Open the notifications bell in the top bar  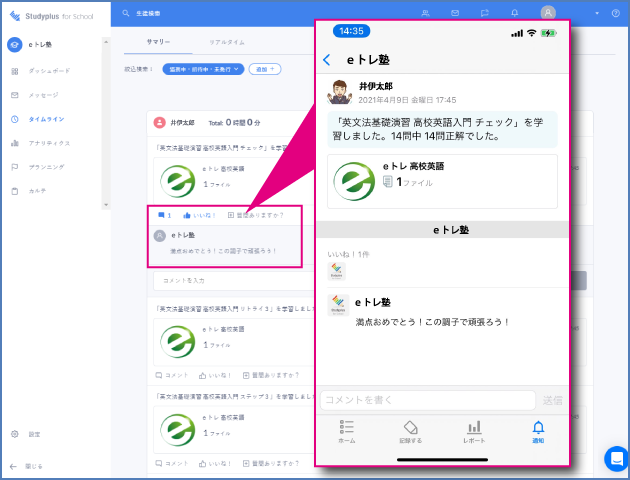click(515, 13)
